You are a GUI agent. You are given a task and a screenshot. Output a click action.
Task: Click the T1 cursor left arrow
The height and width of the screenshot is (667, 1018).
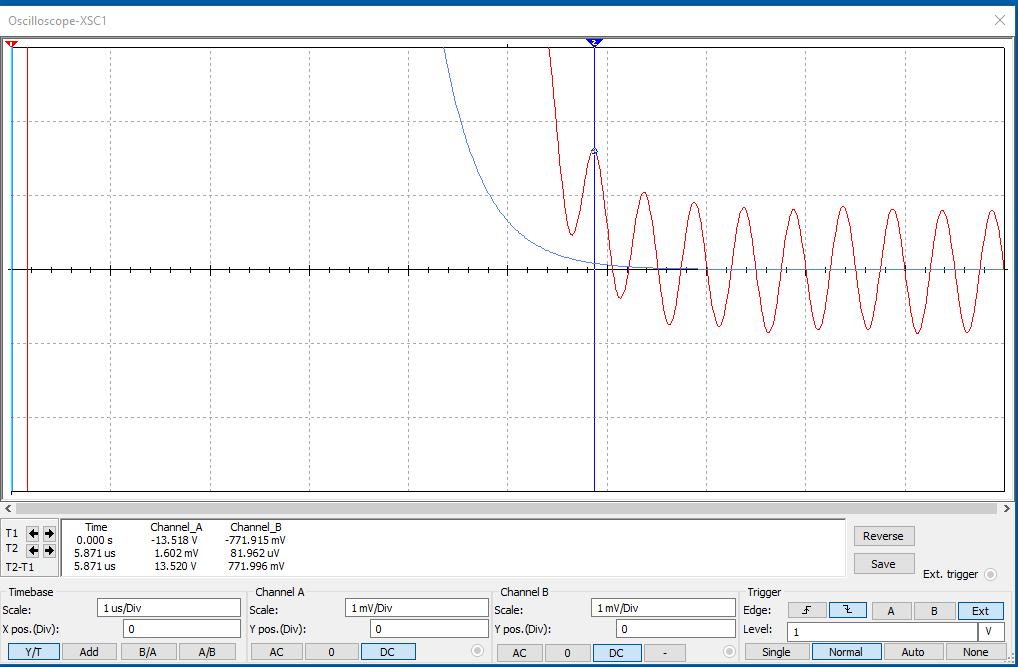click(x=33, y=534)
